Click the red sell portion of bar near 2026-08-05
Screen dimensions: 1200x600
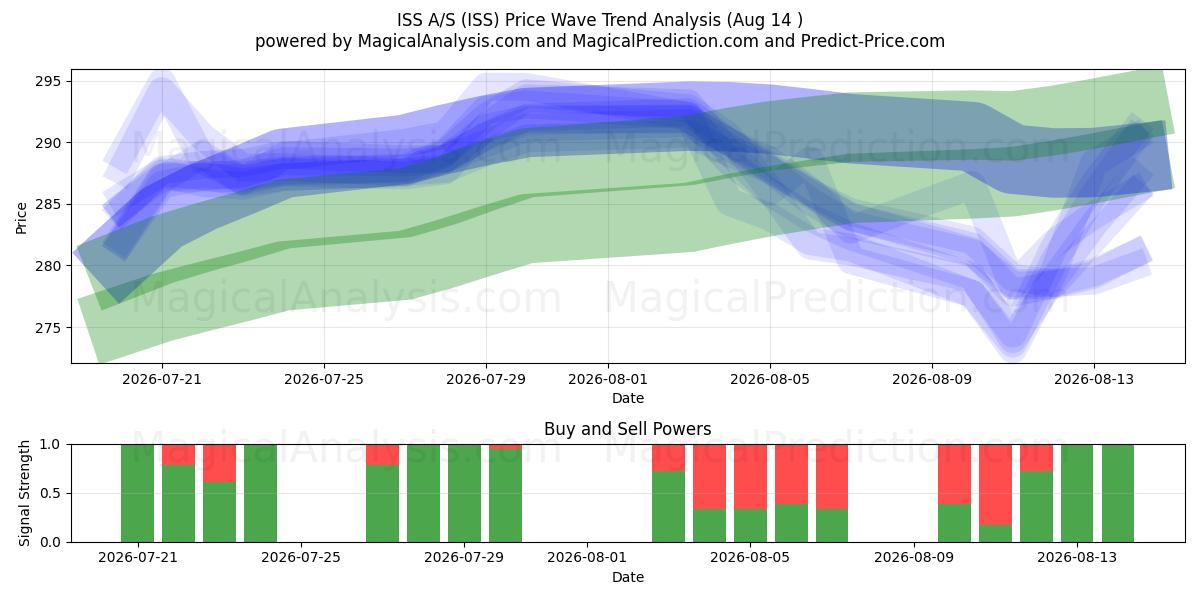(750, 477)
